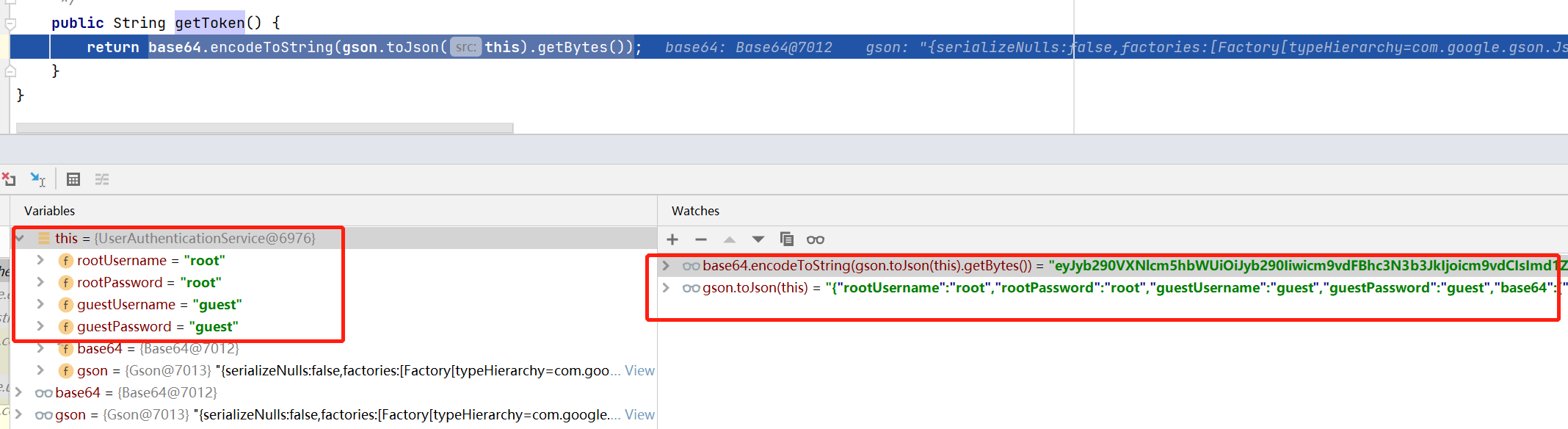Expand the rootPassword field node
This screenshot has height=429, width=1568.
pos(40,282)
